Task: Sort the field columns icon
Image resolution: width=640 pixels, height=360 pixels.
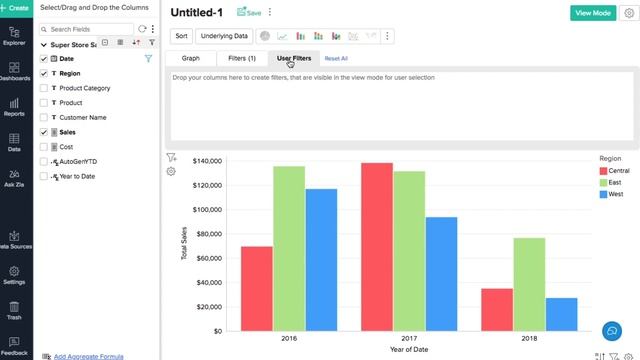Action: point(136,42)
